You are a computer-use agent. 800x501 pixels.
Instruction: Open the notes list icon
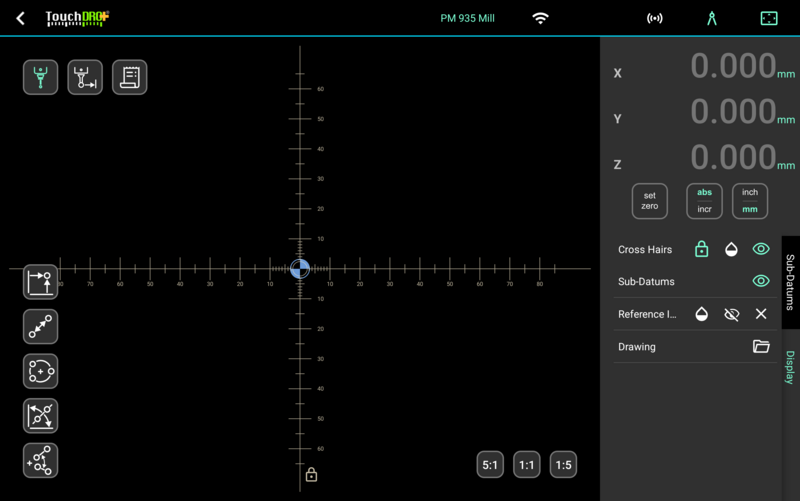(130, 77)
